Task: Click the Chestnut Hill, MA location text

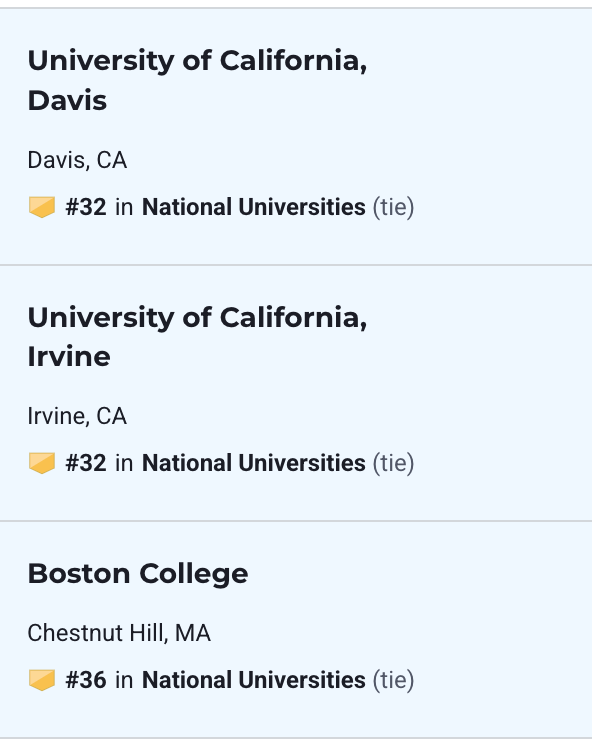Action: [119, 633]
